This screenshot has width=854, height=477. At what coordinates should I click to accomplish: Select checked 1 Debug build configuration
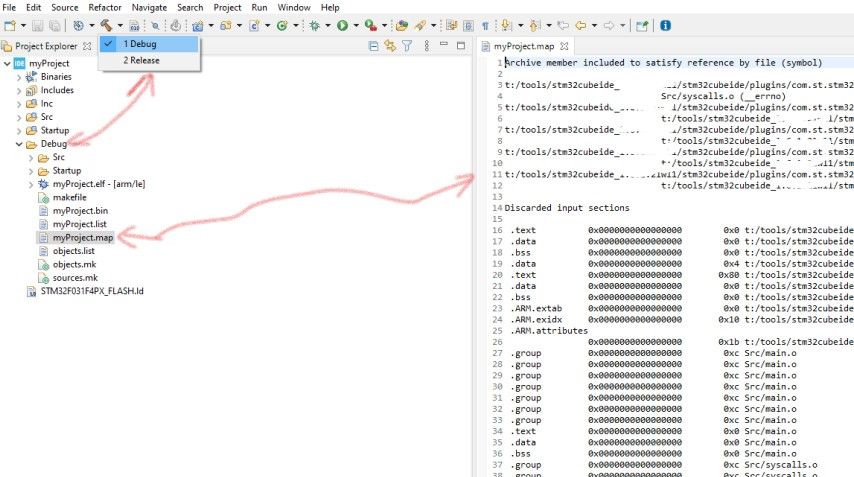coord(149,44)
